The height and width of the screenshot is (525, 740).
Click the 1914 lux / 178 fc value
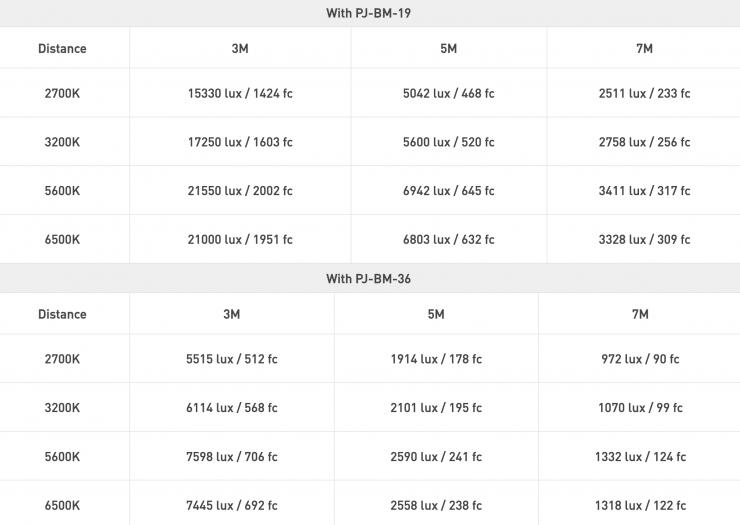(x=436, y=359)
